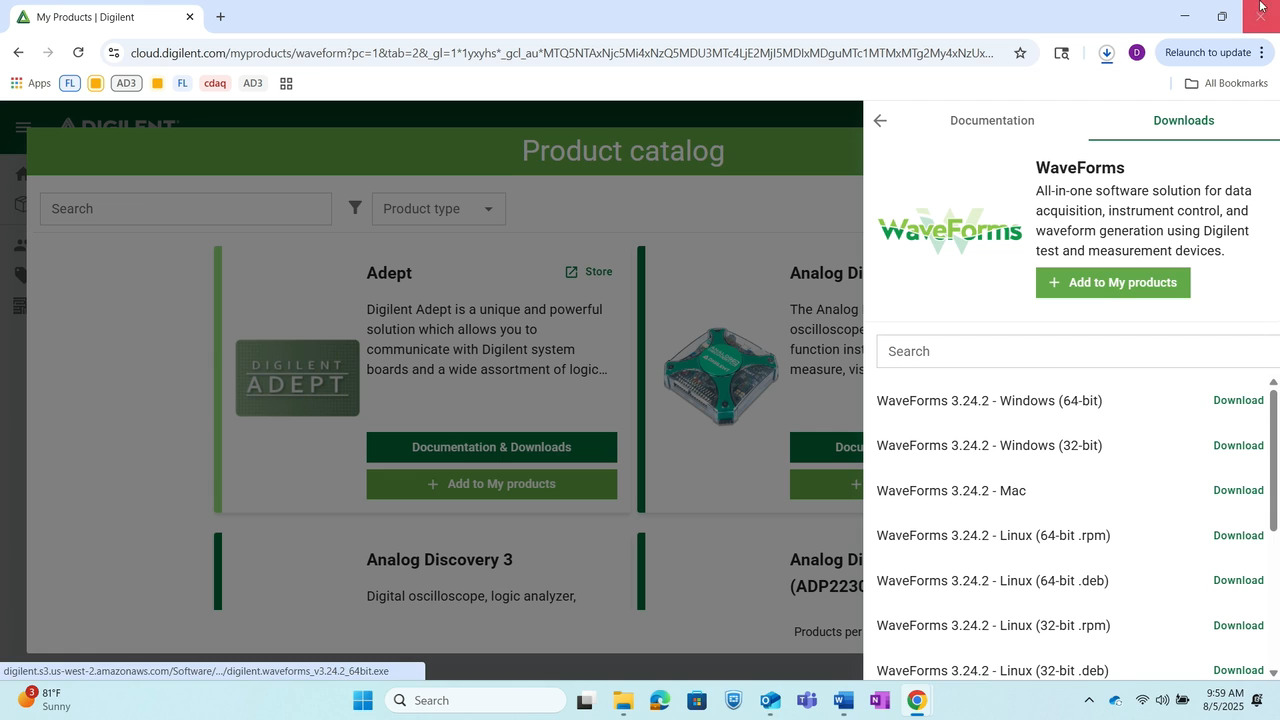1280x720 pixels.
Task: Click Adept logo thumbnail
Action: click(297, 378)
